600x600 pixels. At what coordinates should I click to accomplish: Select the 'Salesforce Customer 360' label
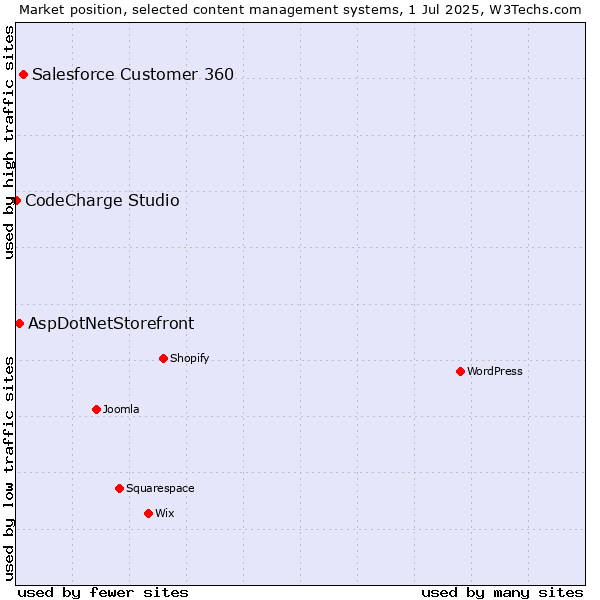click(133, 74)
